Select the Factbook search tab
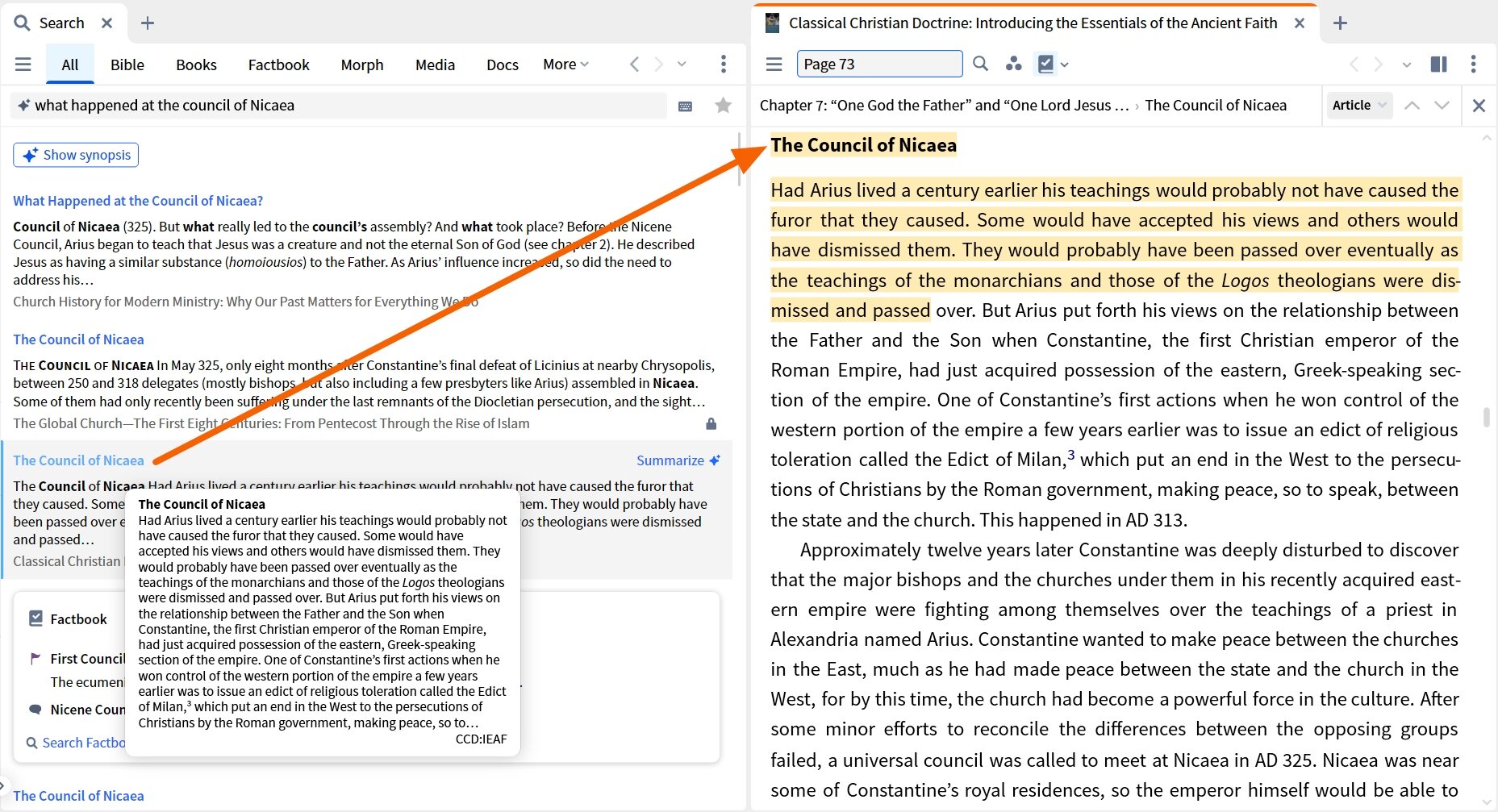The image size is (1498, 812). tap(278, 65)
